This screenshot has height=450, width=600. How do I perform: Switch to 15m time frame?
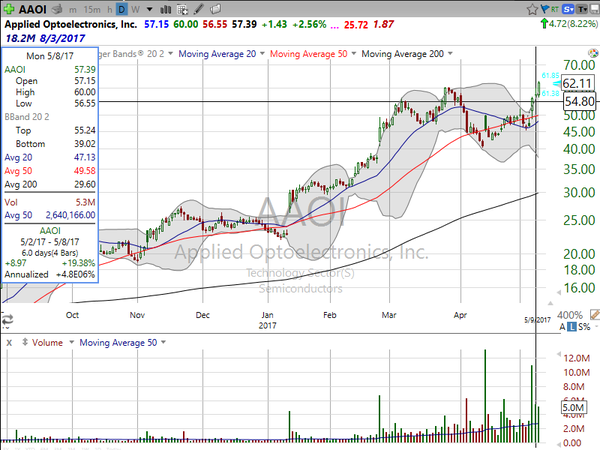pos(92,9)
